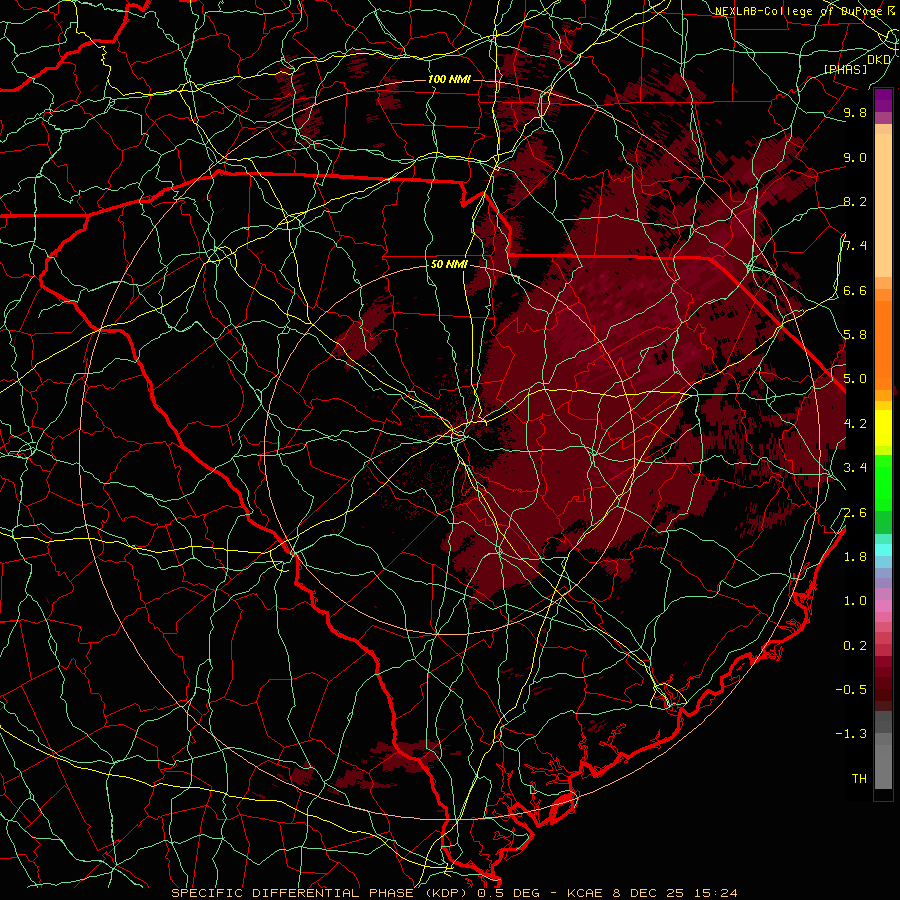Image resolution: width=900 pixels, height=900 pixels.
Task: Click the -0.5 value on the color scale
Action: 851,690
